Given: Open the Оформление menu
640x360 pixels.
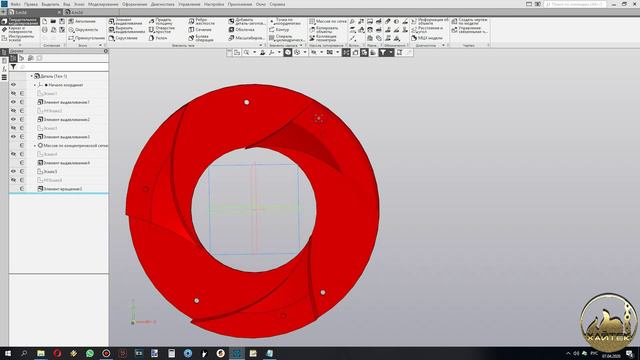Looking at the screenshot, I should coord(134,4).
